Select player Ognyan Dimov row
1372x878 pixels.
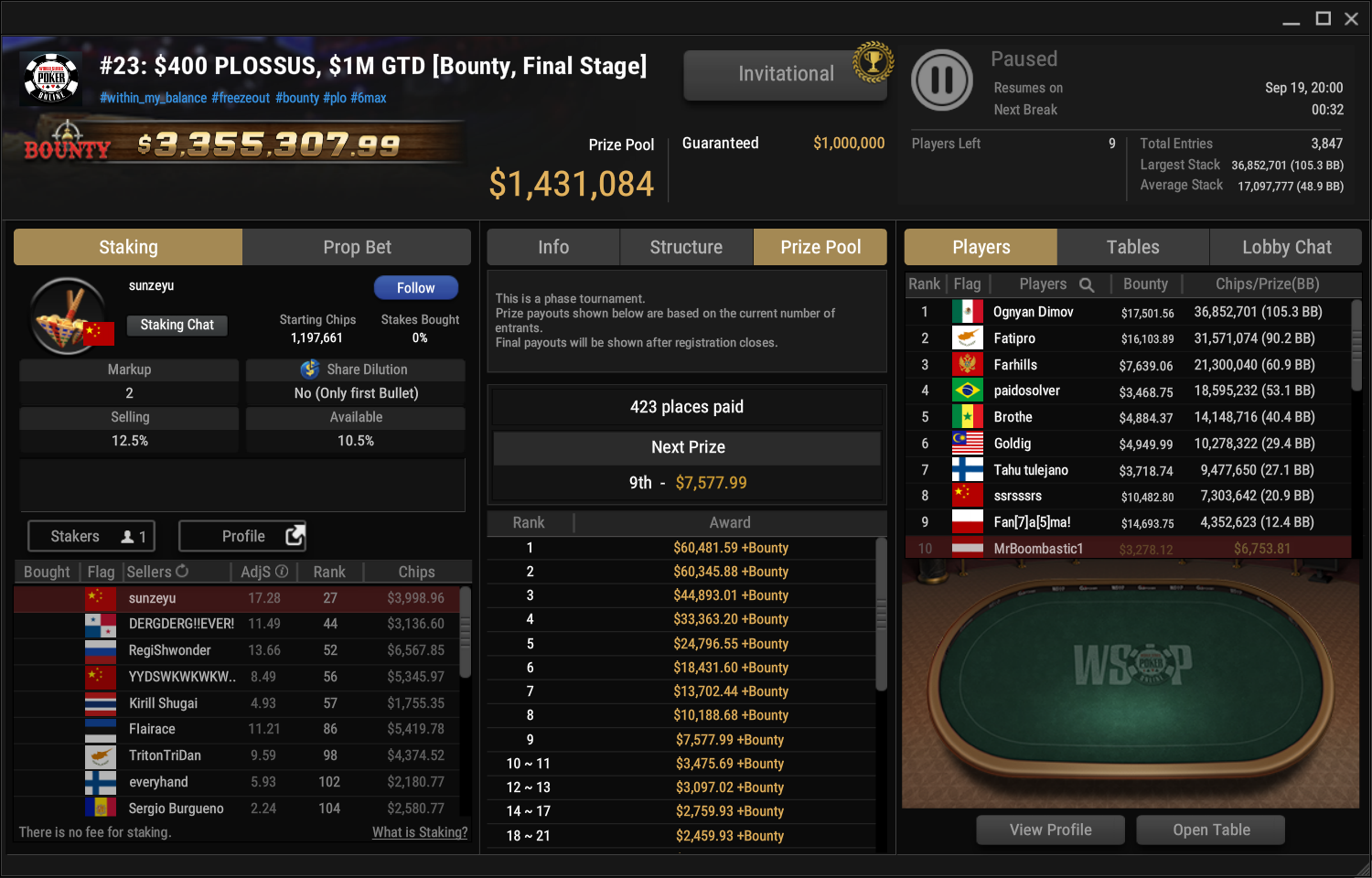pyautogui.click(x=1128, y=312)
